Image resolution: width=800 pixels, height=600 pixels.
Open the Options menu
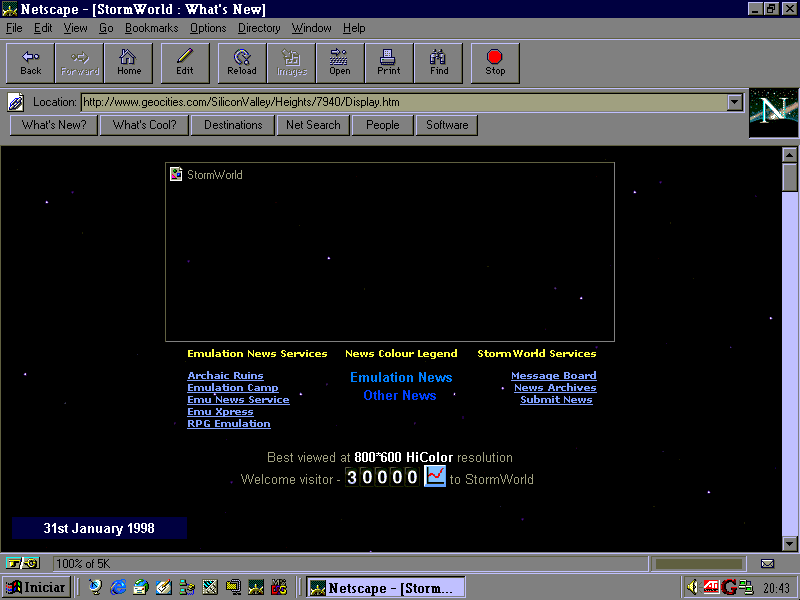tap(208, 28)
